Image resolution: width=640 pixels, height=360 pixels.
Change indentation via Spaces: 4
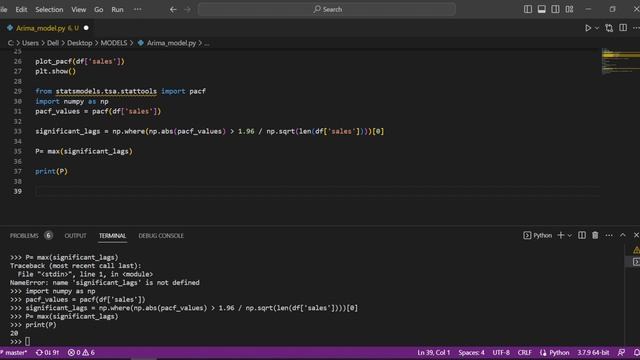click(x=471, y=352)
